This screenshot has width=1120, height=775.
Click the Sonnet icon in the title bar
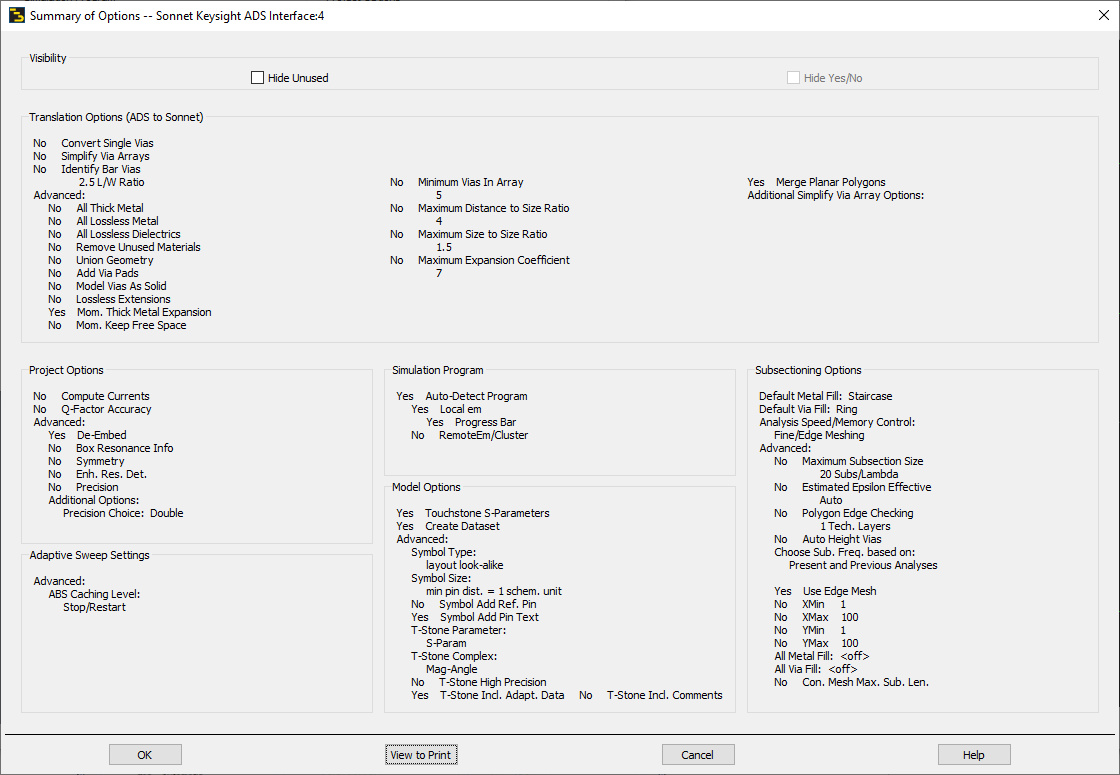[x=16, y=15]
